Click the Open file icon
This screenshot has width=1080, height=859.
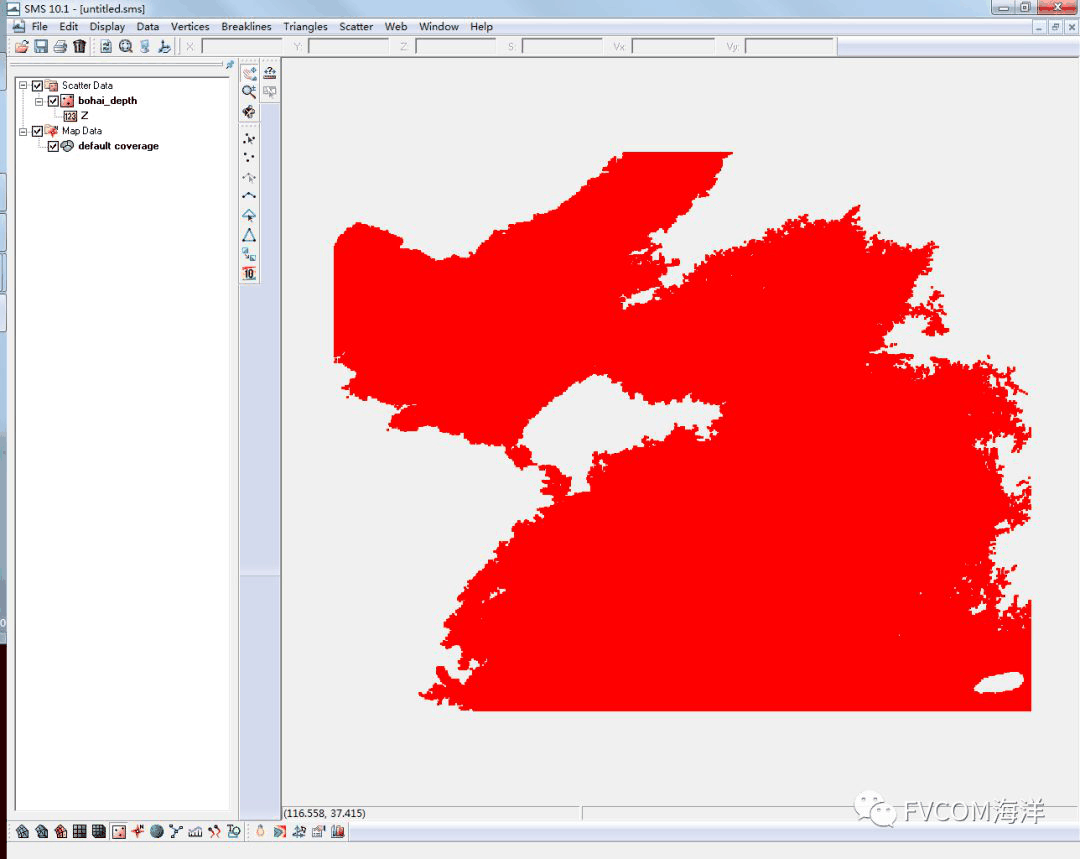22,46
